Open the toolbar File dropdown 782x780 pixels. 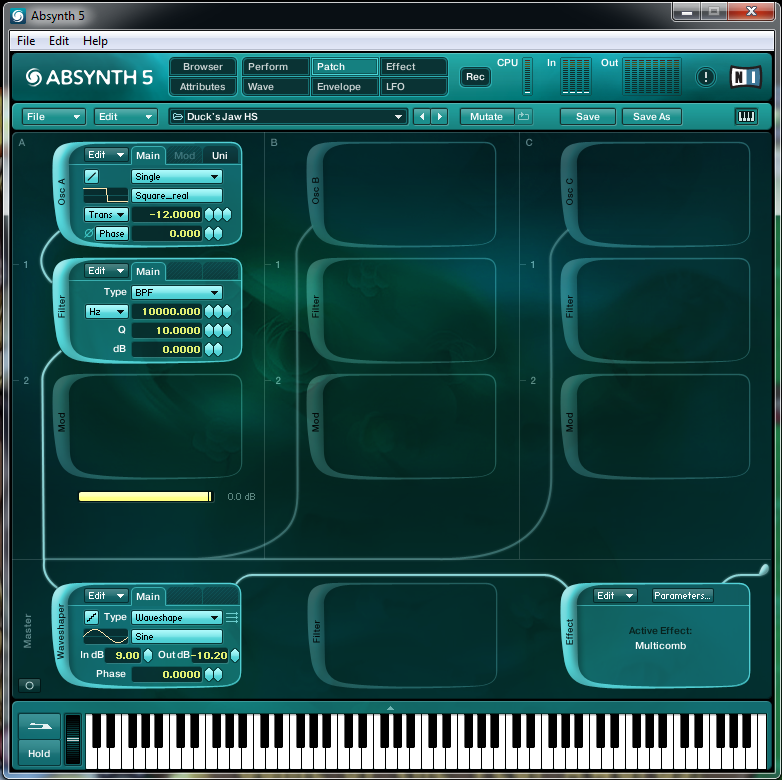[x=53, y=117]
